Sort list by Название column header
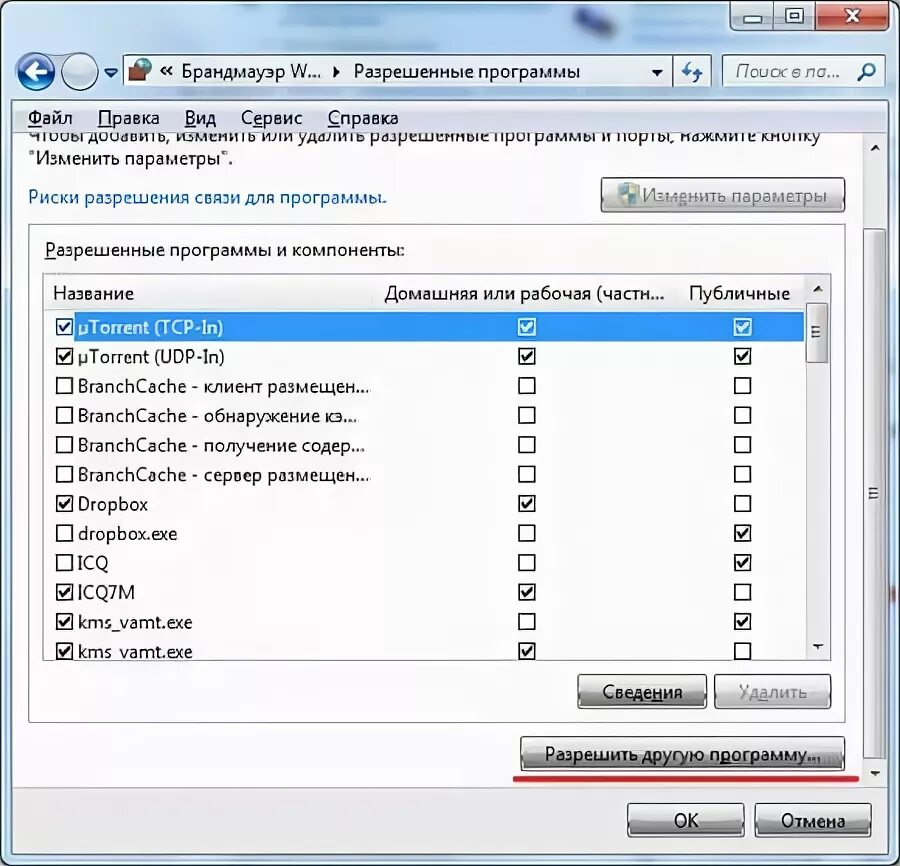 pyautogui.click(x=94, y=293)
